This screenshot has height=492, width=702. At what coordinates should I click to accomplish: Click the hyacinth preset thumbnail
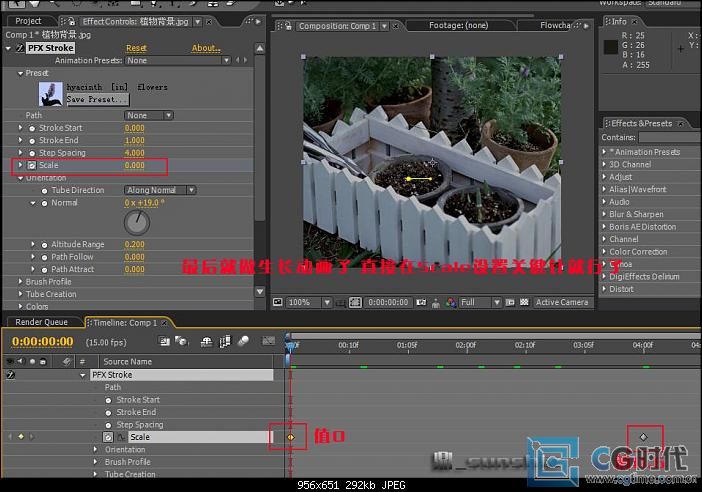click(x=51, y=94)
